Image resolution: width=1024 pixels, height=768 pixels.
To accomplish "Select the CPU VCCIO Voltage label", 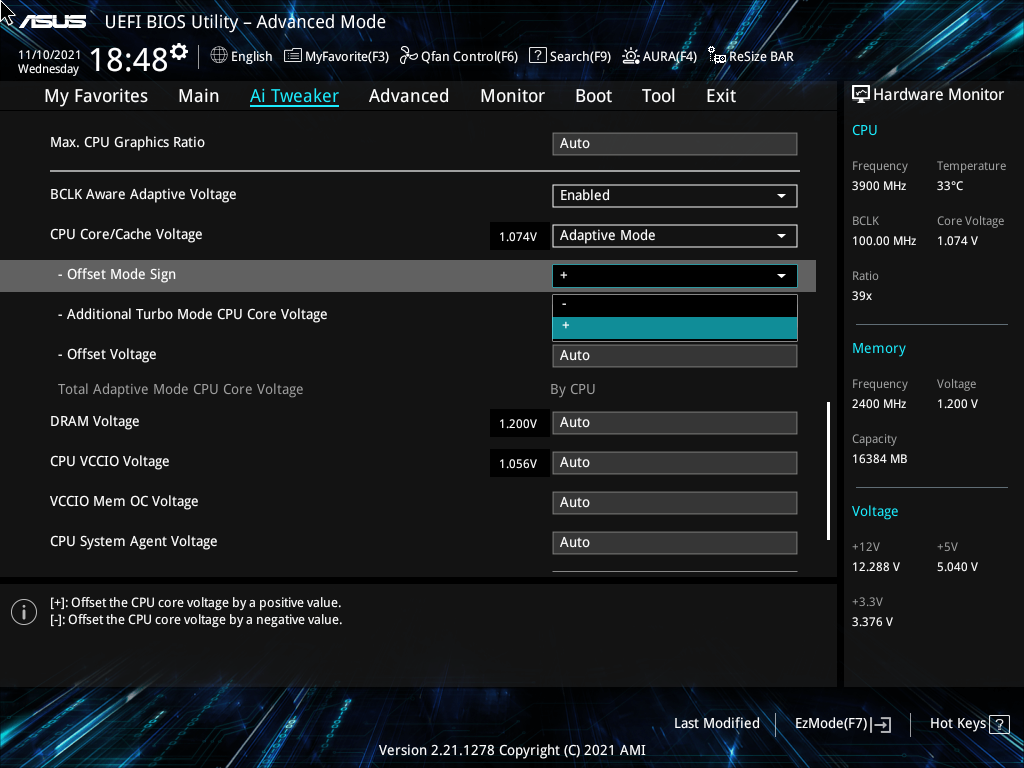I will coord(110,461).
